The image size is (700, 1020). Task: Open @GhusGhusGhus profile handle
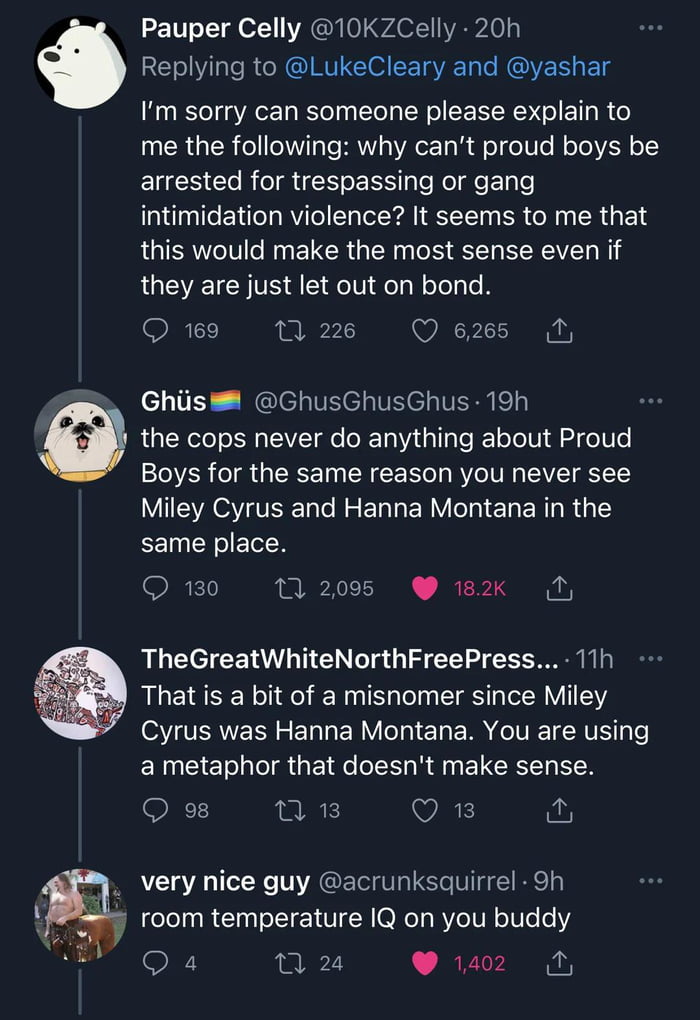coord(362,402)
